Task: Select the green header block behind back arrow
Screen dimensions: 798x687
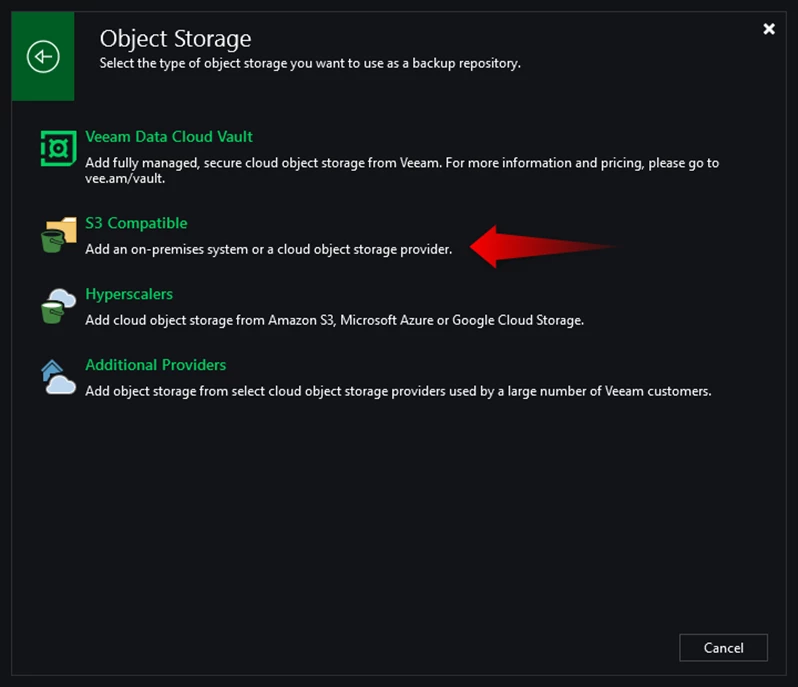Action: tap(43, 56)
